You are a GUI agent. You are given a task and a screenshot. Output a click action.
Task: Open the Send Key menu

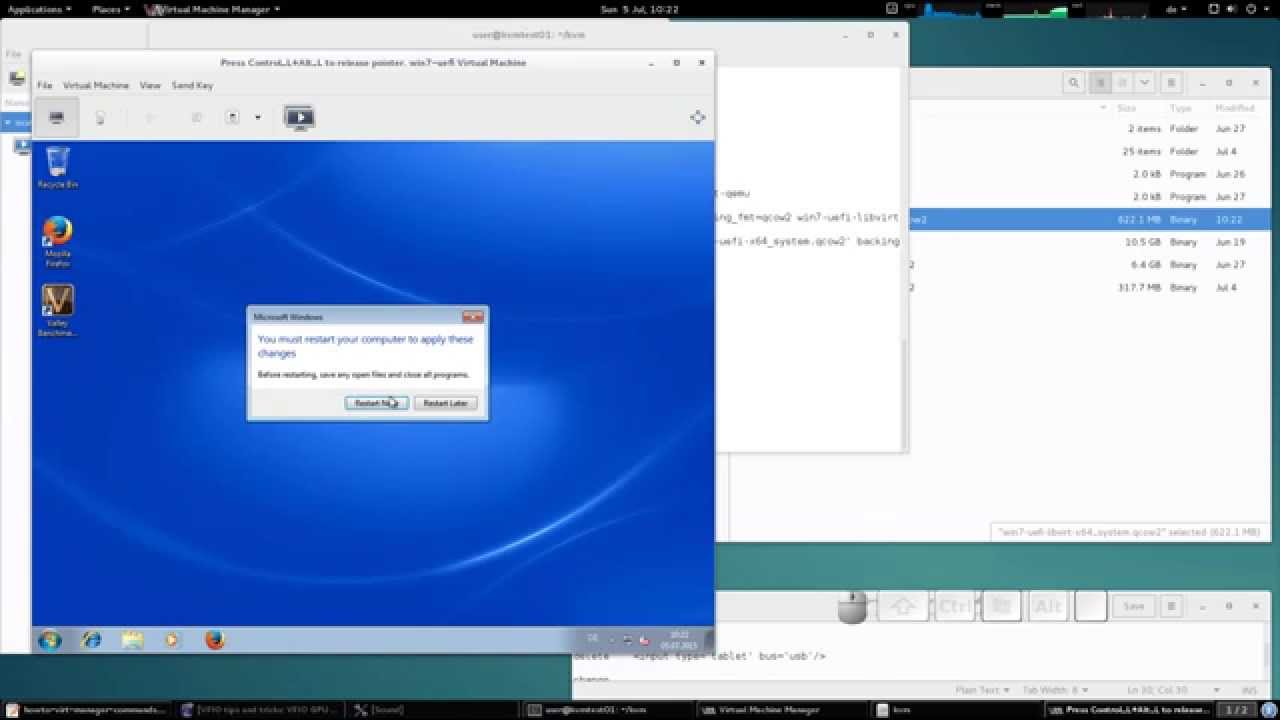(x=192, y=86)
